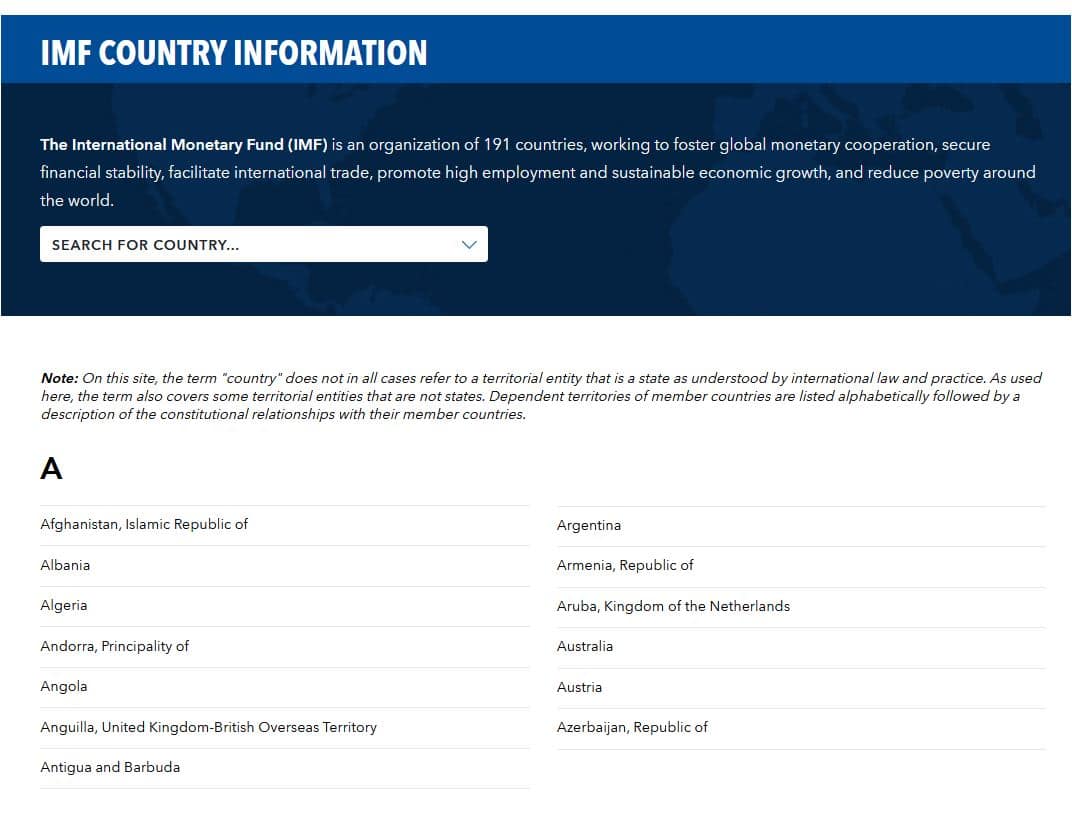
Task: Open Andorra, Principality of link
Action: (x=114, y=646)
